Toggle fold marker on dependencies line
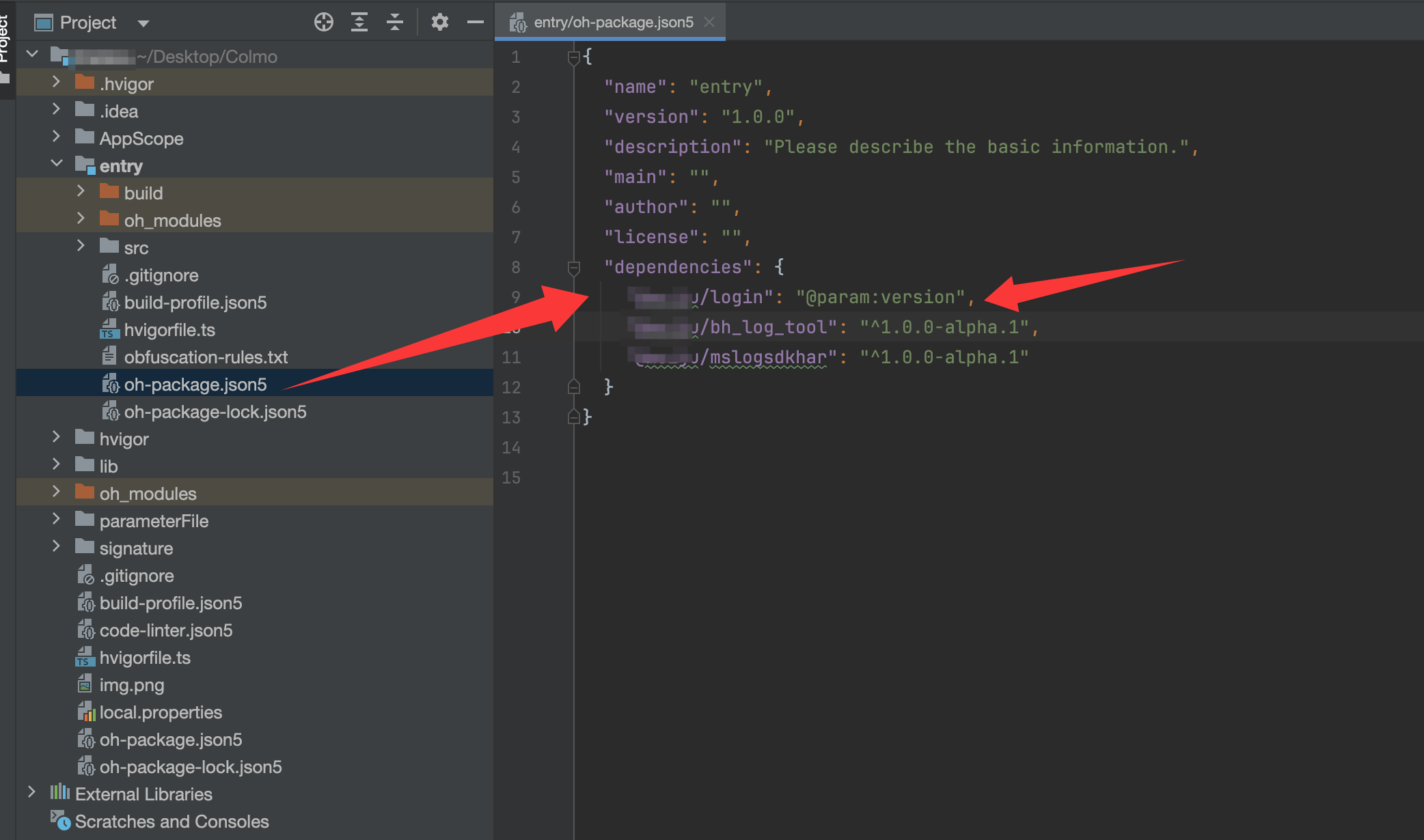 click(x=574, y=267)
